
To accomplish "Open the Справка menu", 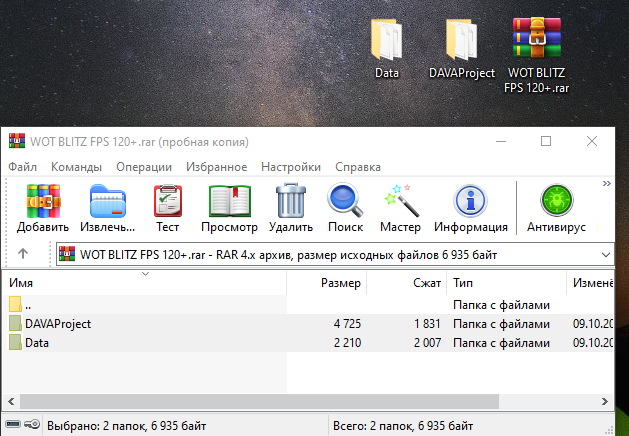I will pyautogui.click(x=358, y=167).
